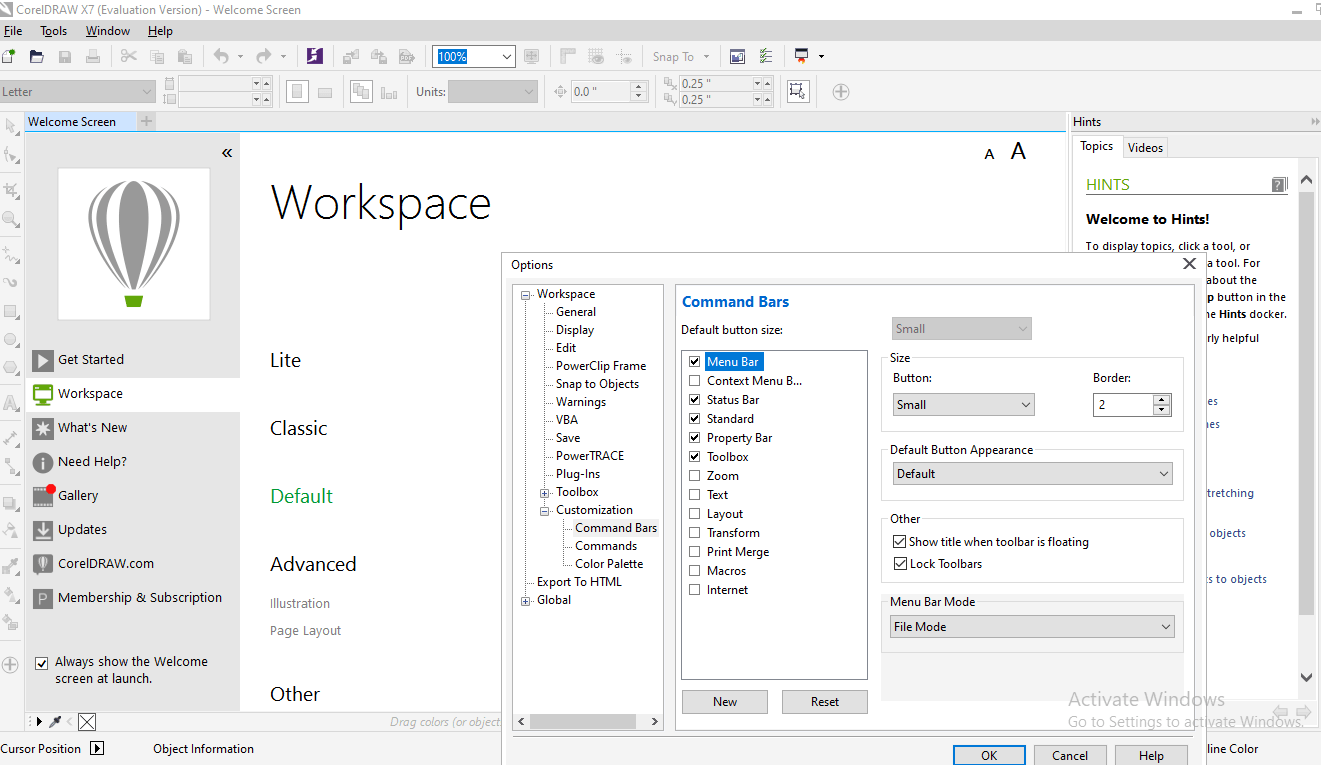This screenshot has height=765, width=1321.
Task: Click the Full-screen preview icon
Action: 532,57
